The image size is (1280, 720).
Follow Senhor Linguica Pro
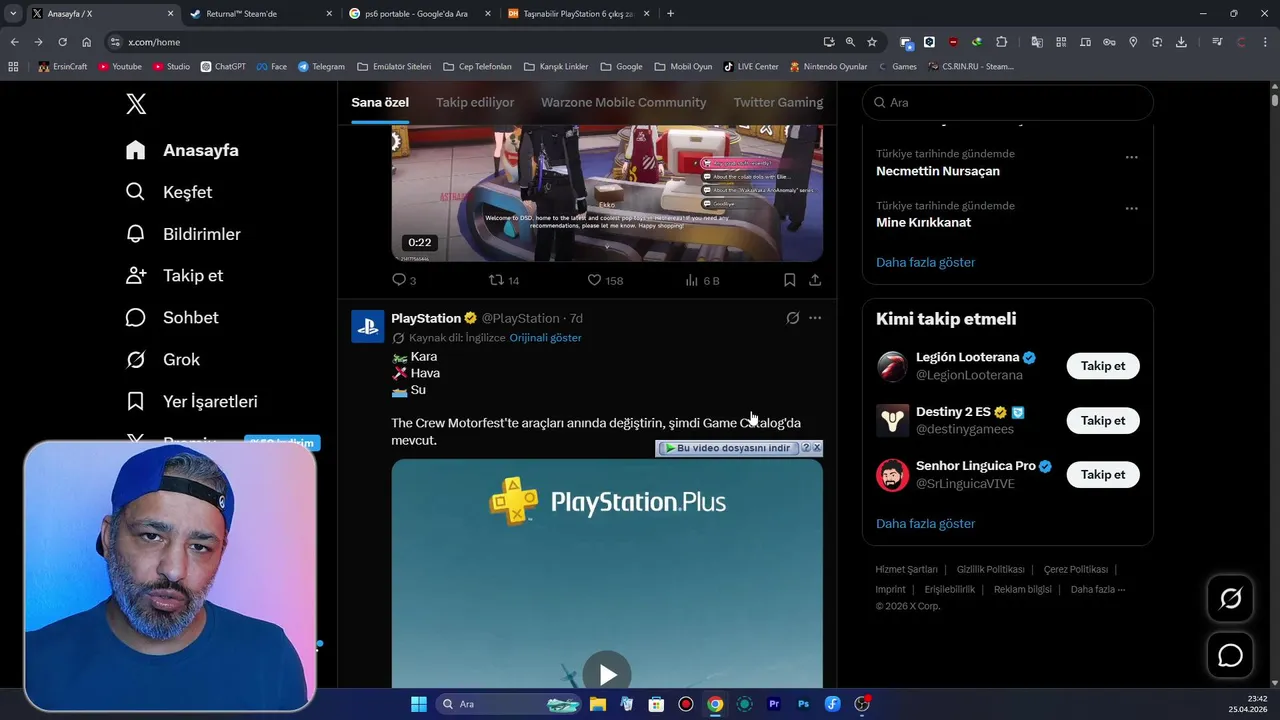click(1103, 474)
